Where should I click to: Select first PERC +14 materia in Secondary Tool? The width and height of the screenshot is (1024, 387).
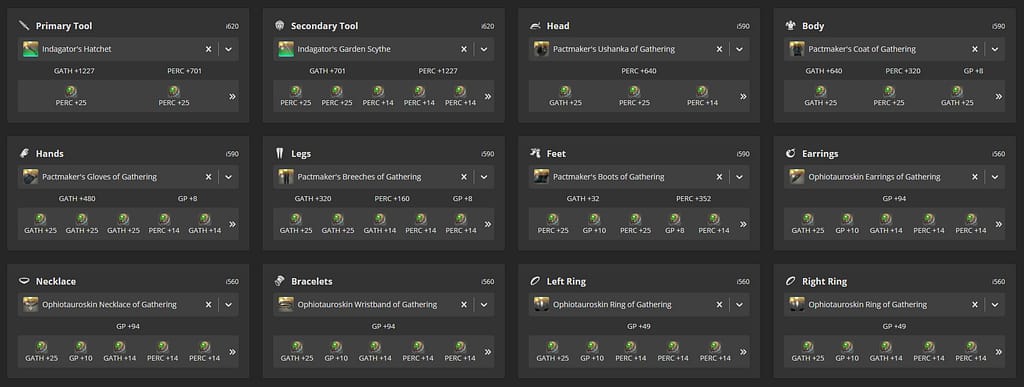pyautogui.click(x=378, y=96)
